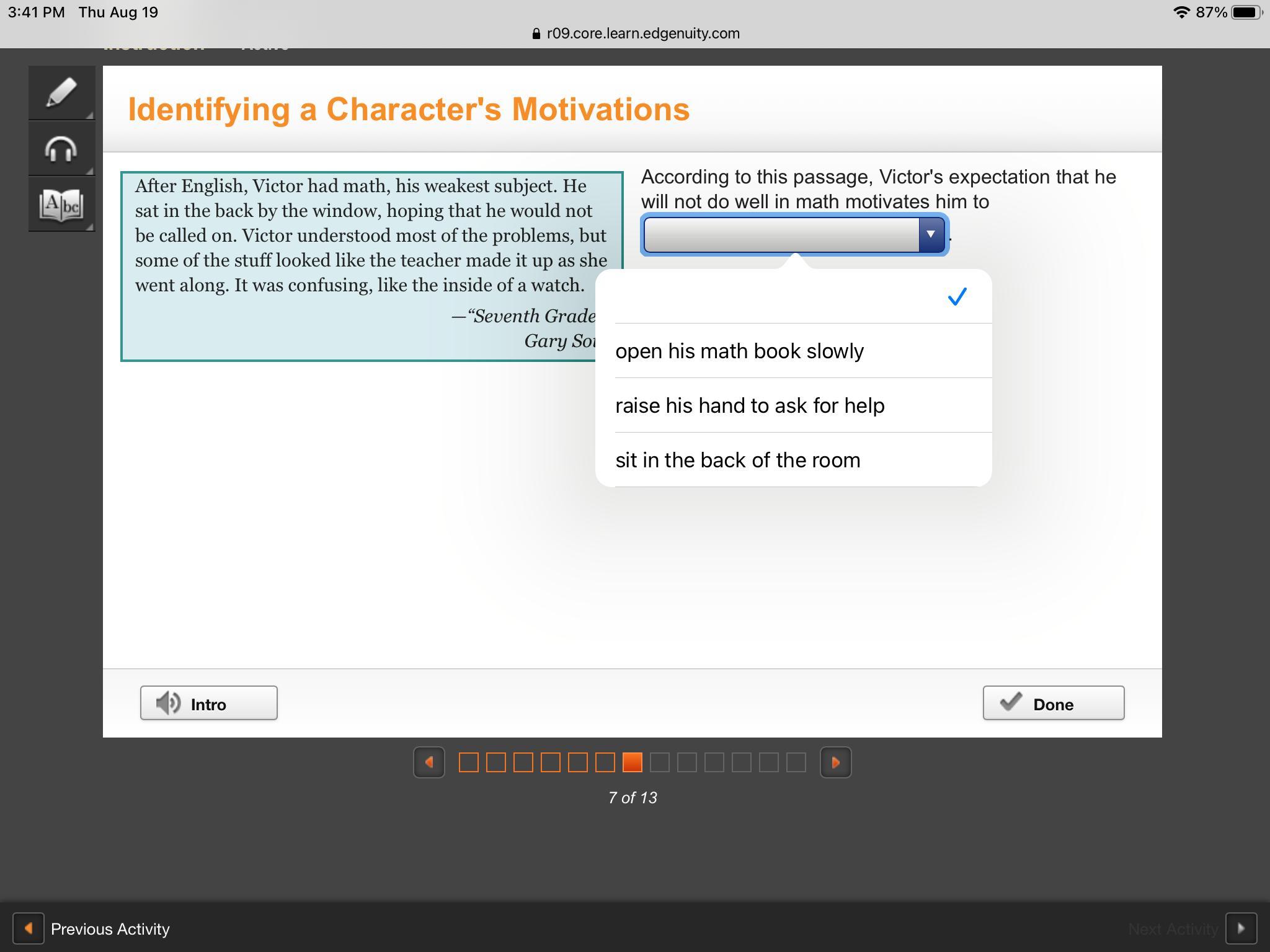Screen dimensions: 1270x952
Task: Click the Previous Activity arrow icon
Action: point(29,928)
